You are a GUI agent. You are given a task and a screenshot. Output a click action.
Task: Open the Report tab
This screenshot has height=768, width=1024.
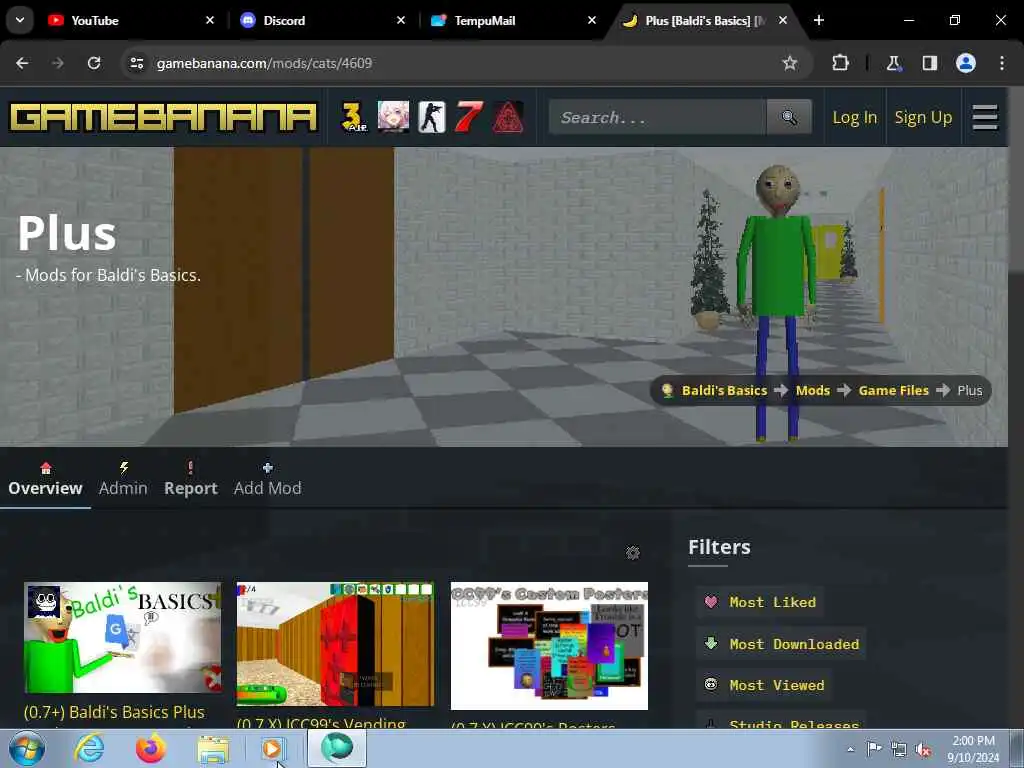[x=191, y=479]
